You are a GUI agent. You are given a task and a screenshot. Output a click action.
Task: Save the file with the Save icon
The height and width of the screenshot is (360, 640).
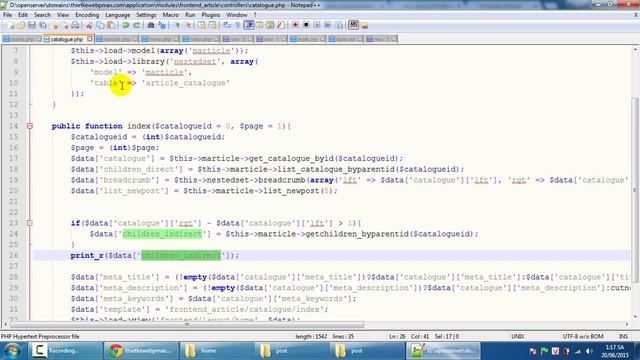[x=31, y=25]
